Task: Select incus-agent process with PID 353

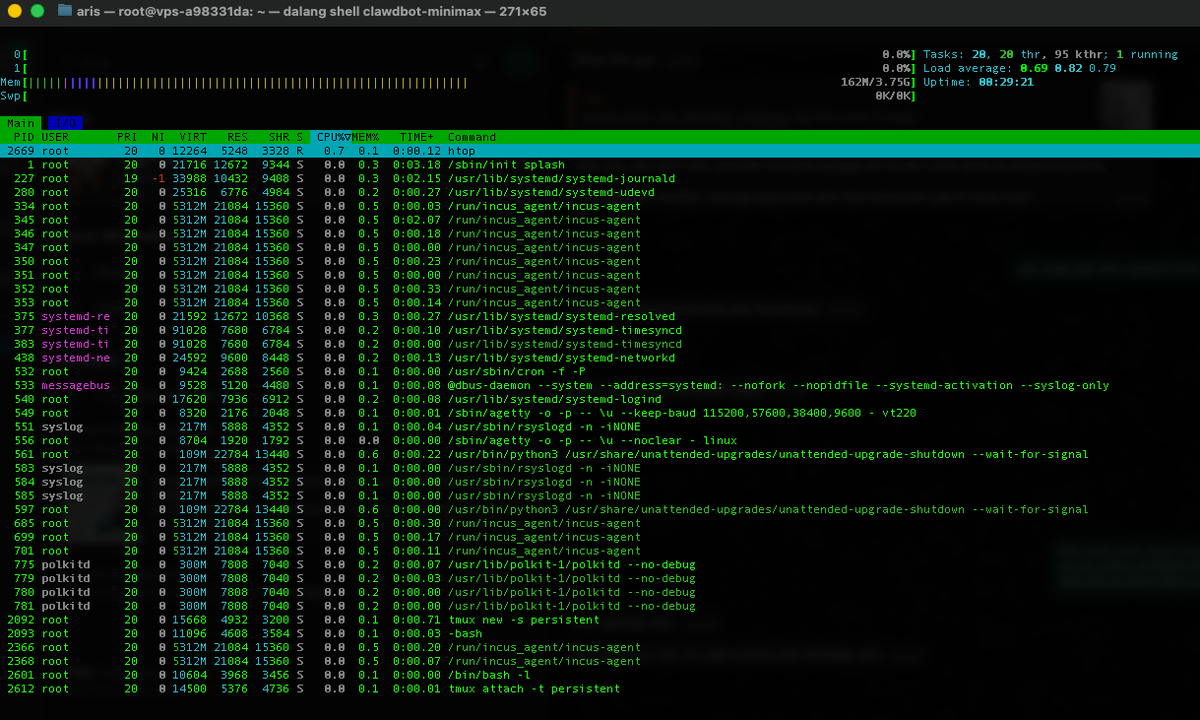Action: (x=600, y=302)
